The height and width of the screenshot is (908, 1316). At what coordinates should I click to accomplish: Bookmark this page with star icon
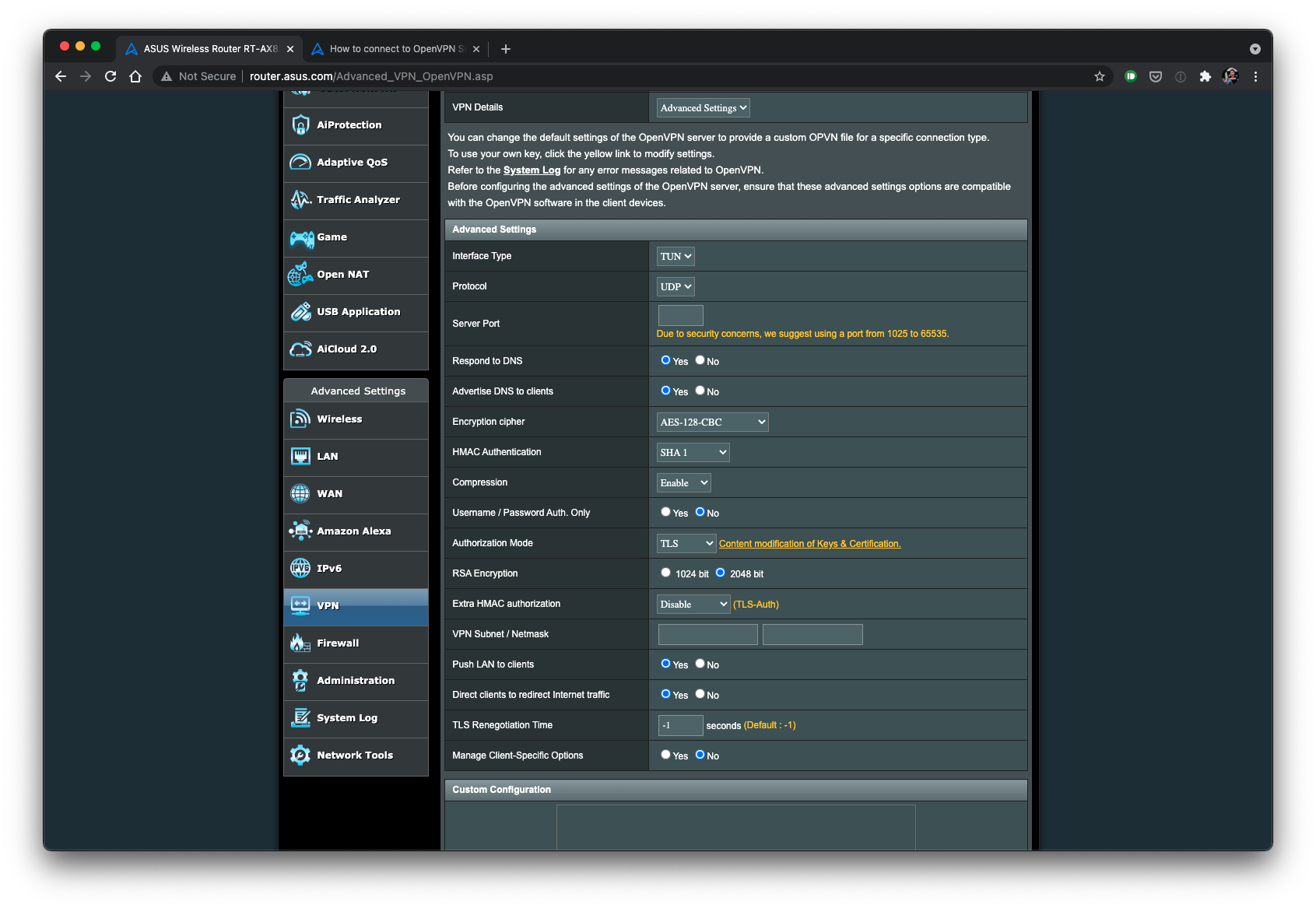coord(1099,76)
